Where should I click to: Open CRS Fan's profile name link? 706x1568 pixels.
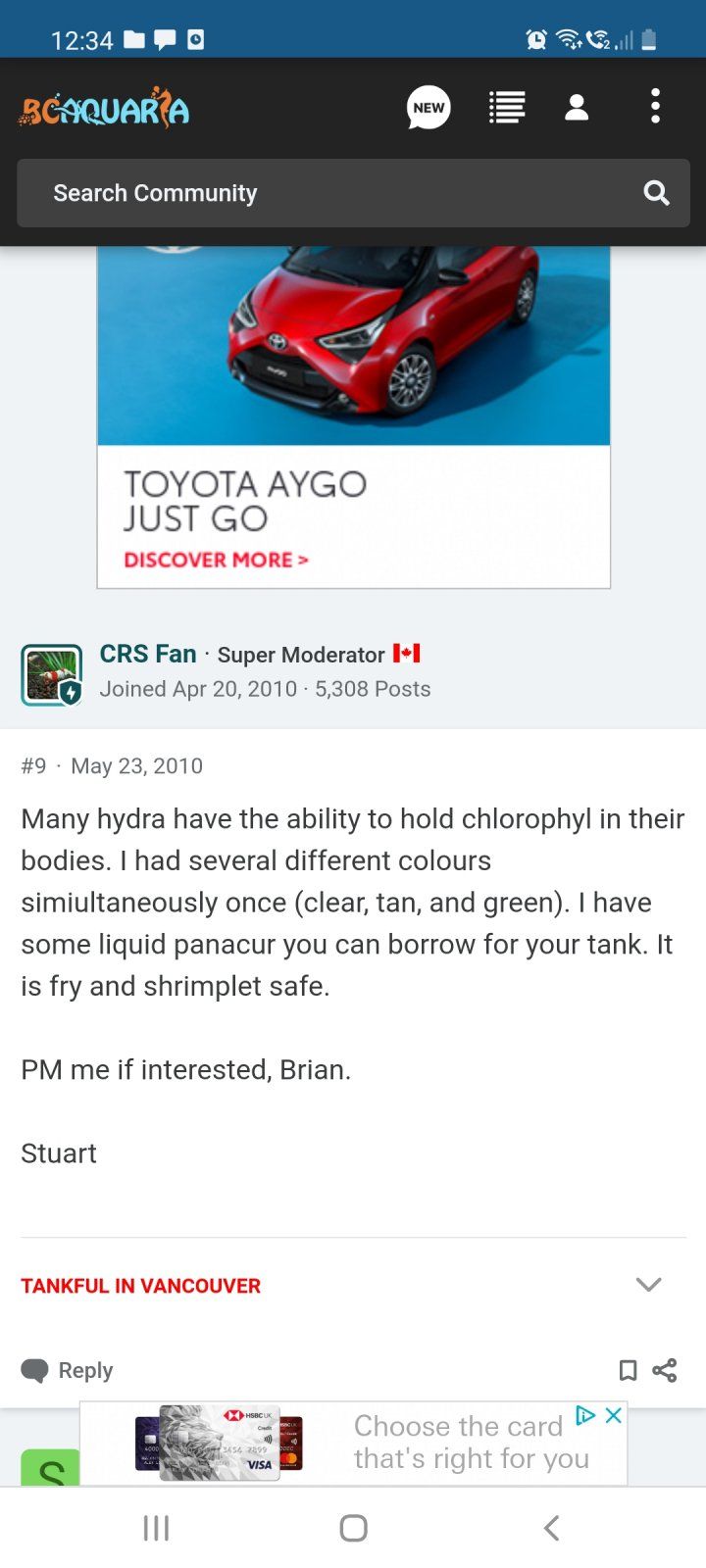[x=148, y=654]
